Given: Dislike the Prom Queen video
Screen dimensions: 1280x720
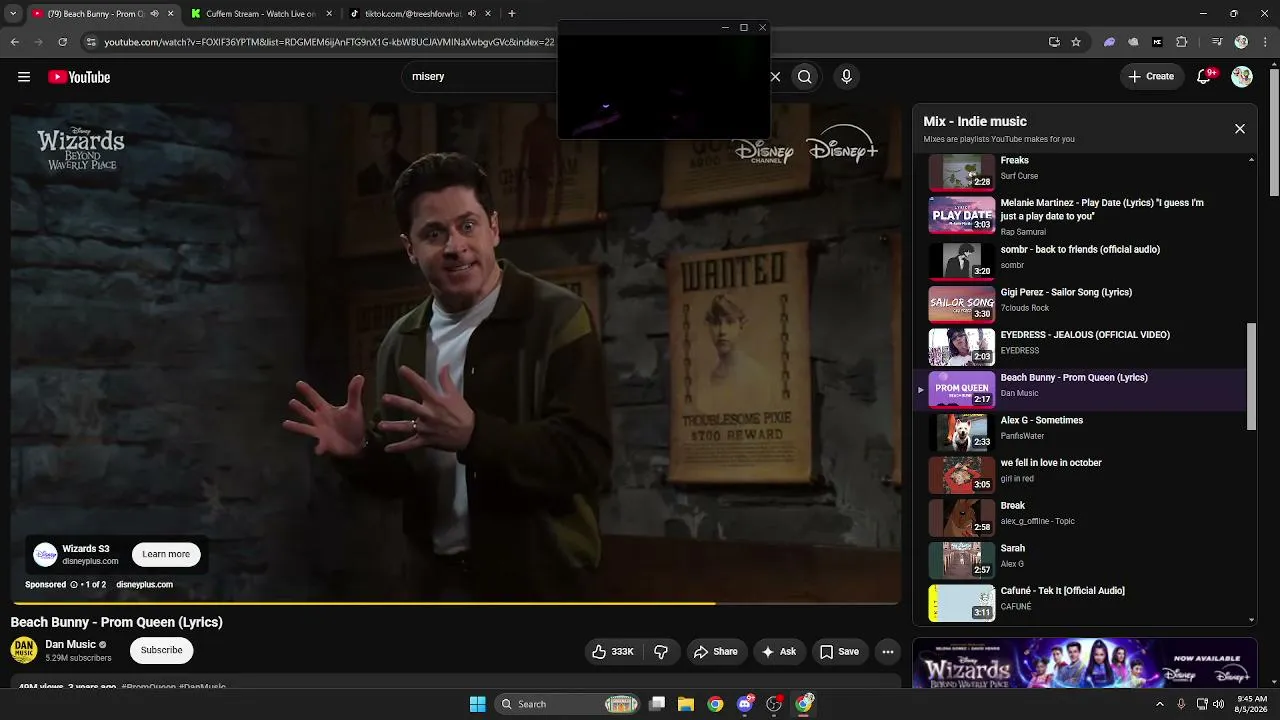Looking at the screenshot, I should coord(661,652).
